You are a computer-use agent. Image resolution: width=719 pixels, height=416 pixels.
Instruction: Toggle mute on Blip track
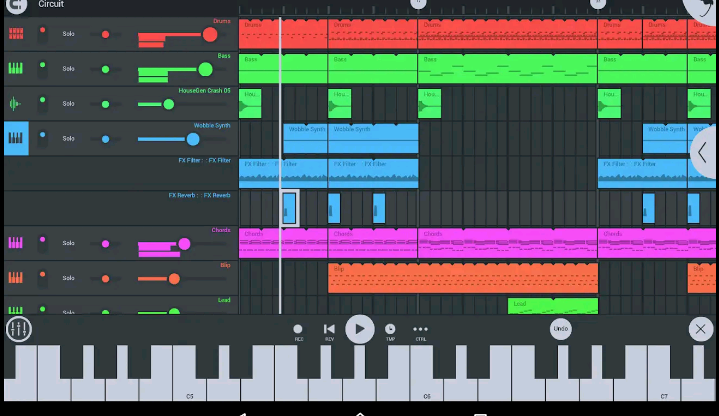(x=42, y=278)
